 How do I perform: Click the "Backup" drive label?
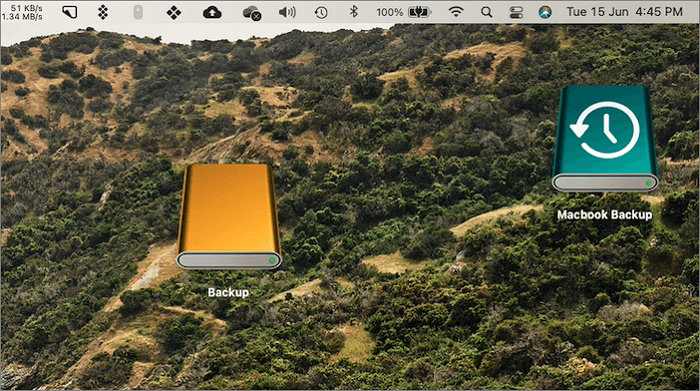point(228,292)
